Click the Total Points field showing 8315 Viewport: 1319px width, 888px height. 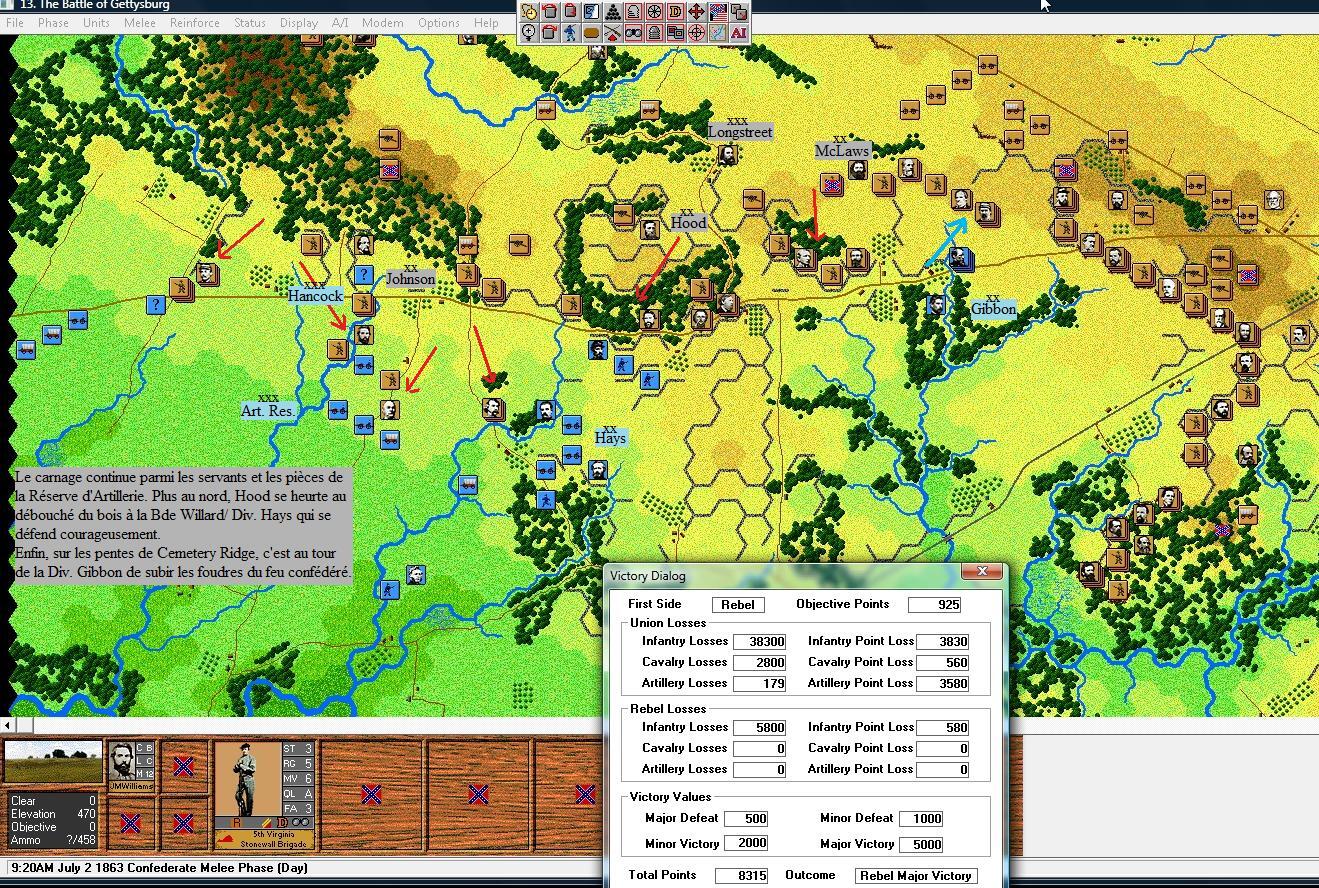point(741,875)
